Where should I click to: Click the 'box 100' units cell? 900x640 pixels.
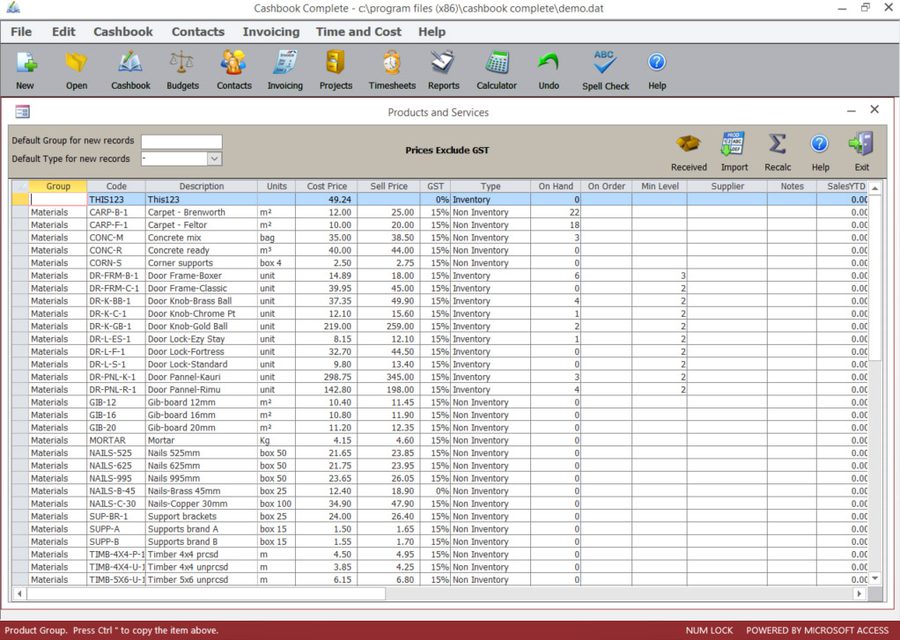[277, 503]
